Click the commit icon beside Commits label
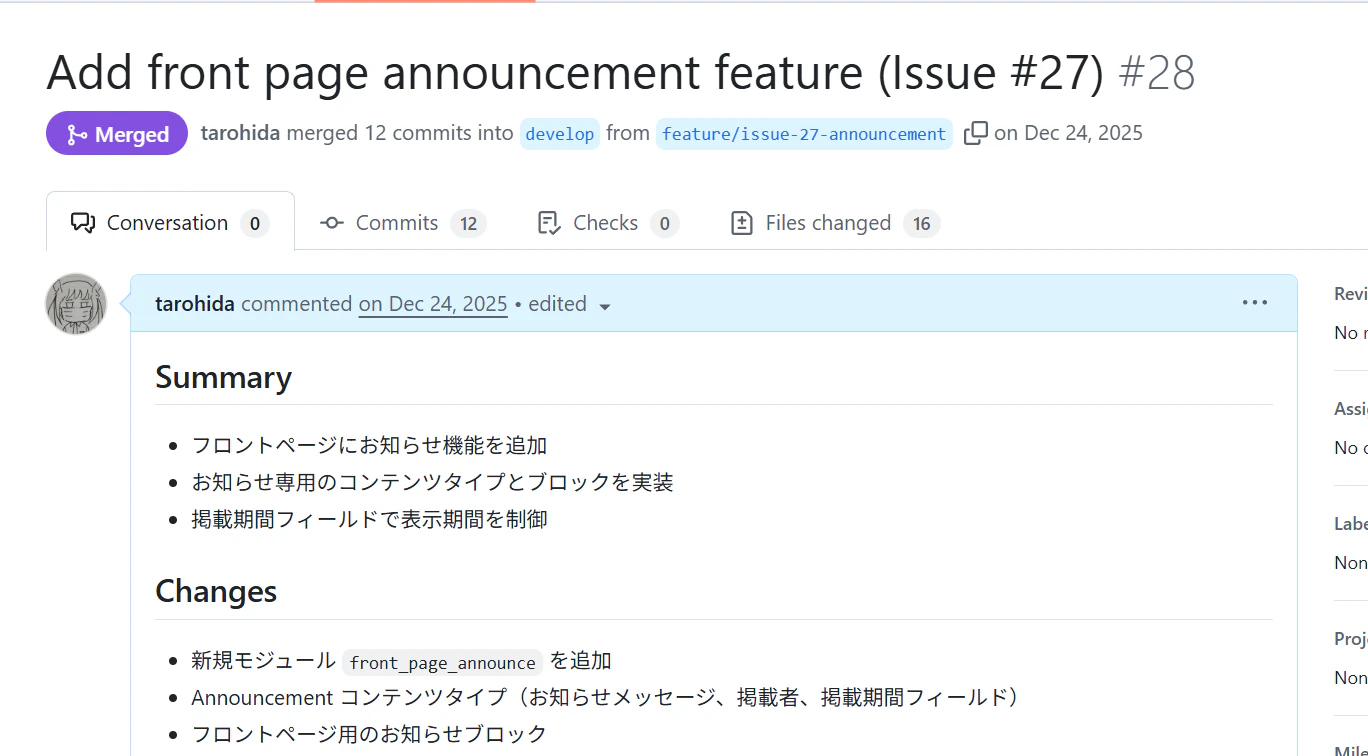1368x756 pixels. tap(331, 222)
